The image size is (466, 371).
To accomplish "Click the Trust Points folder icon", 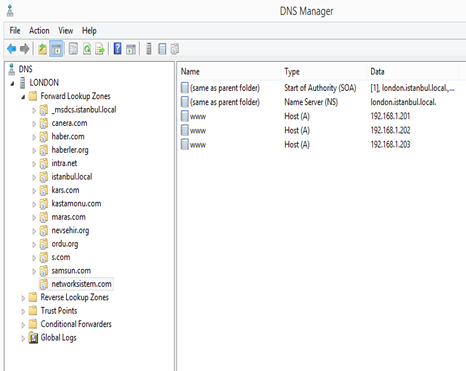I will pos(33,311).
